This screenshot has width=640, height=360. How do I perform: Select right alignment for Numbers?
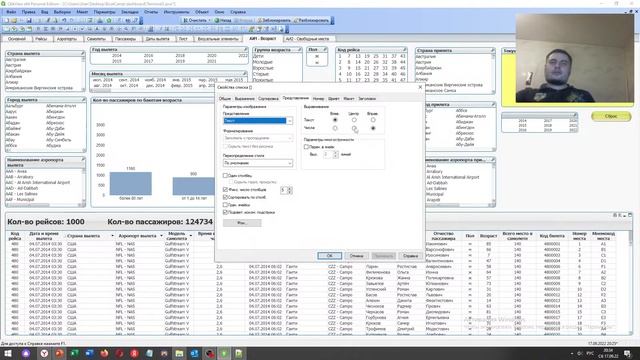click(x=373, y=128)
